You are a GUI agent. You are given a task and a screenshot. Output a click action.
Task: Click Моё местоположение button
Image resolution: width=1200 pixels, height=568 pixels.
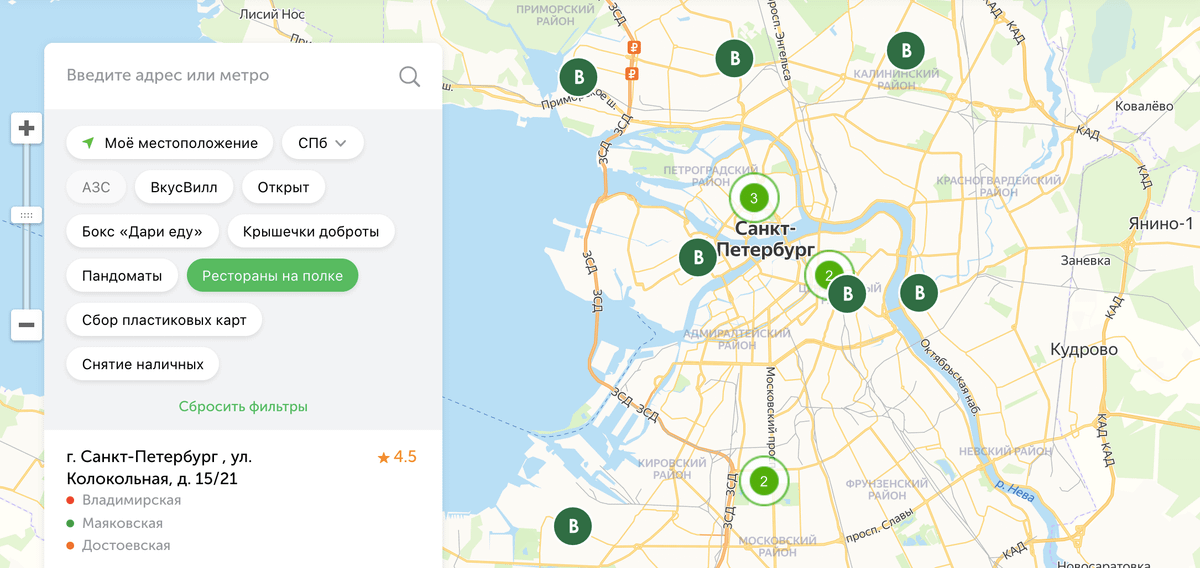(x=170, y=143)
